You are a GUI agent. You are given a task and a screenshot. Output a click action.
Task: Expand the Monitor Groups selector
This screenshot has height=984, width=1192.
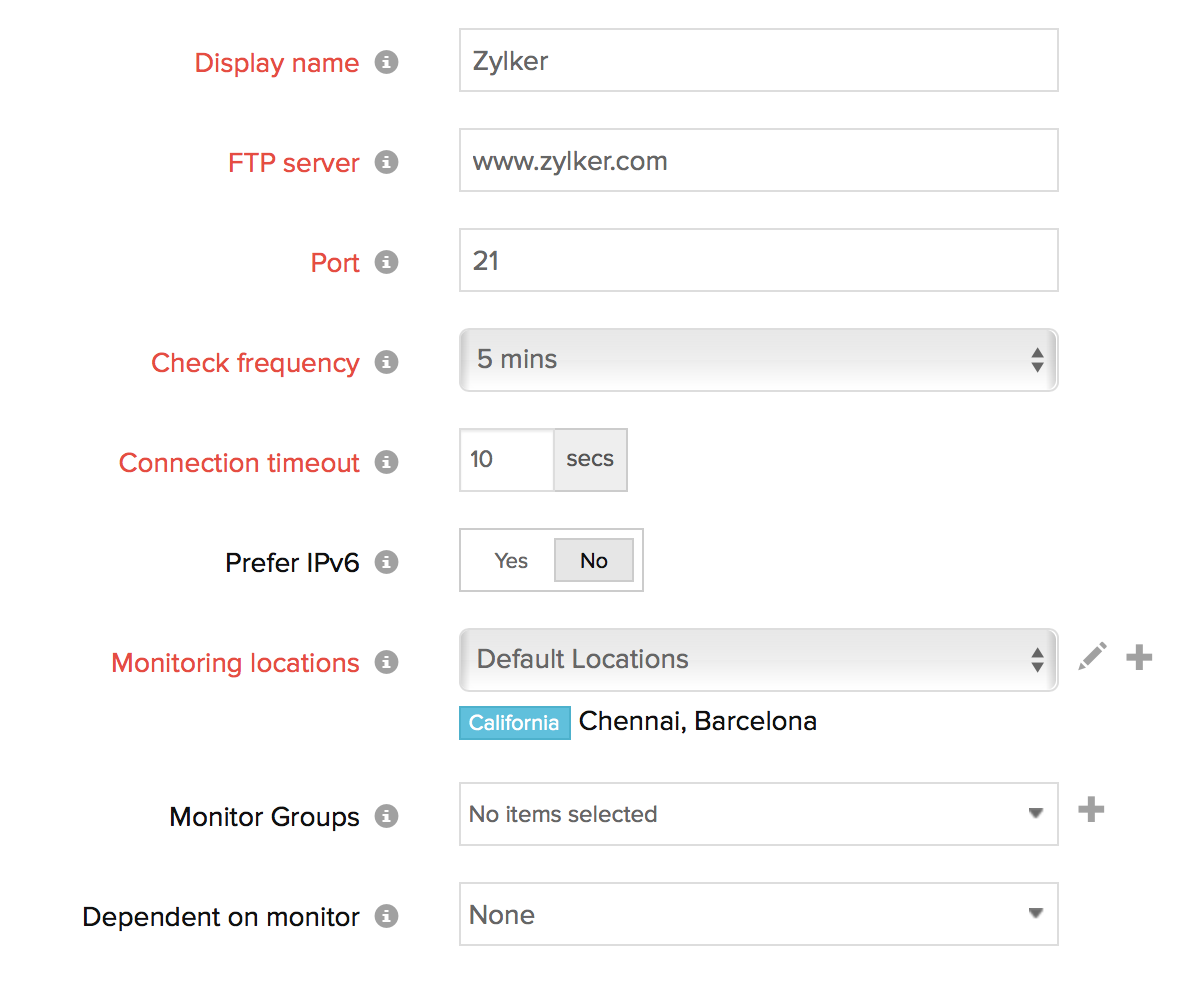click(758, 814)
